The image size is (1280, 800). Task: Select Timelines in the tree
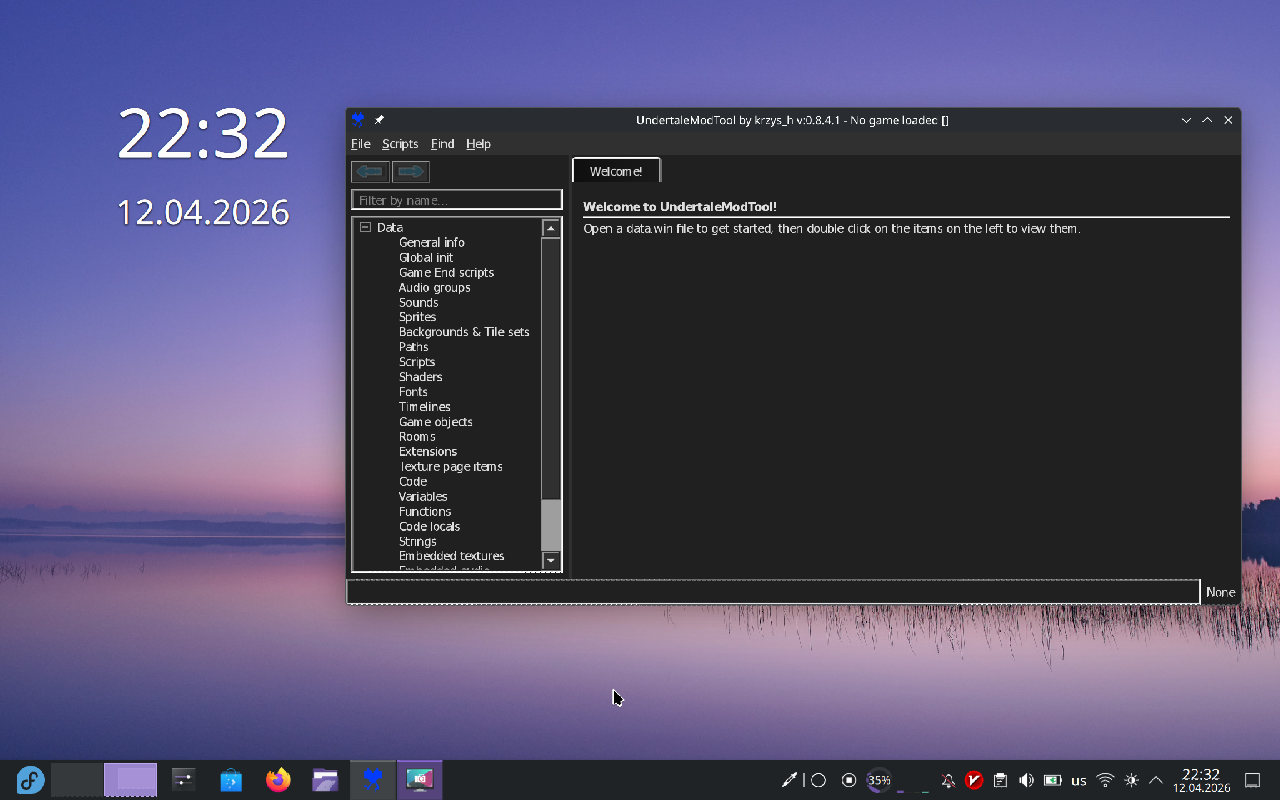coord(424,407)
